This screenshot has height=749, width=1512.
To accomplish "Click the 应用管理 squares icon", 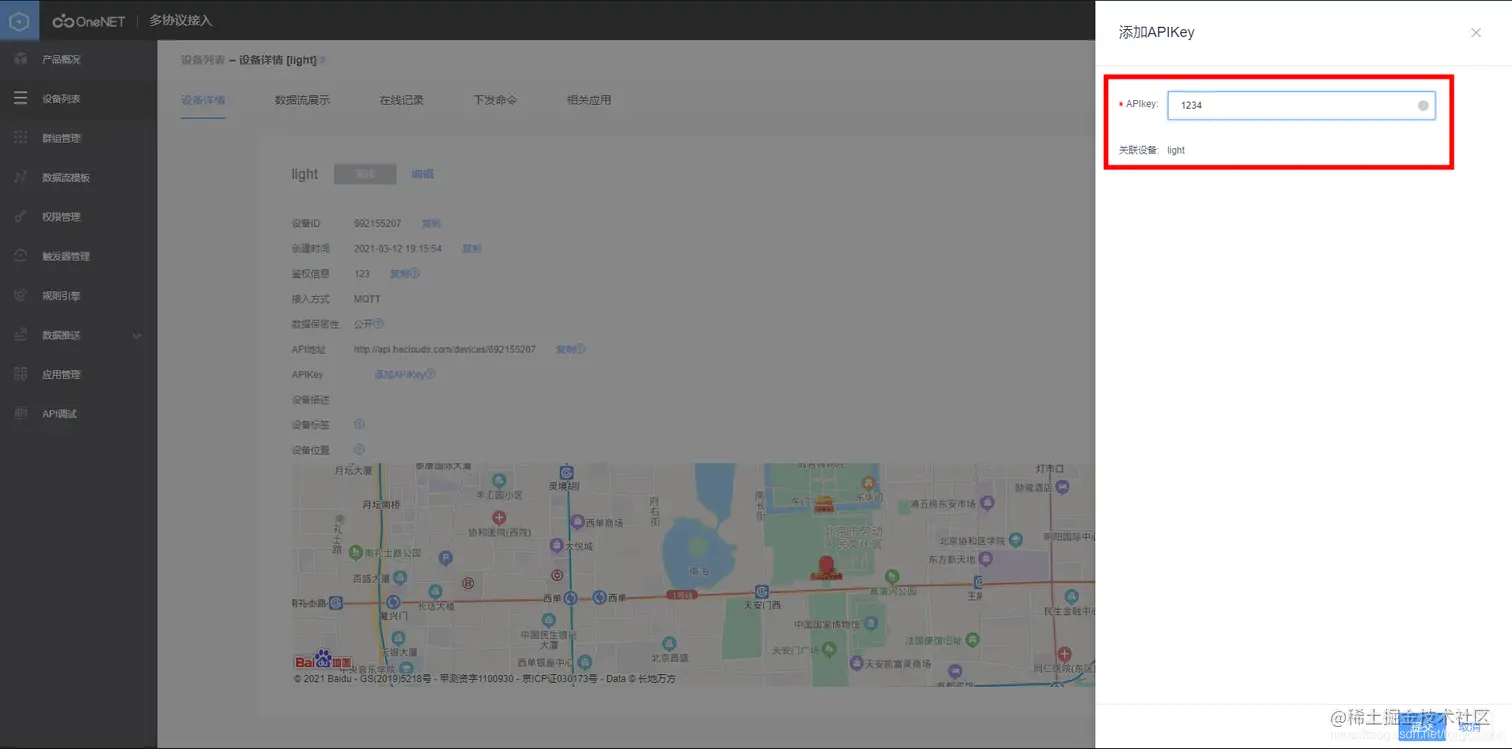I will (20, 374).
